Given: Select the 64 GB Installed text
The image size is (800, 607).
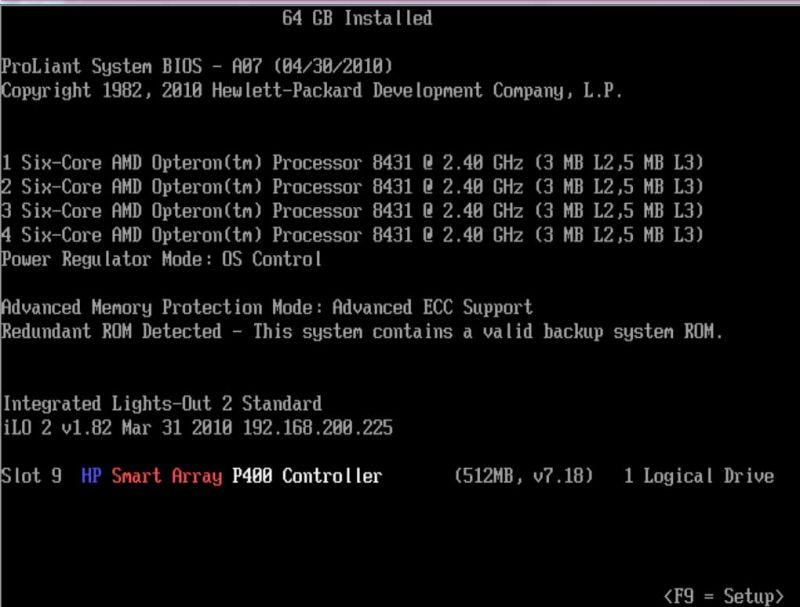Looking at the screenshot, I should point(357,18).
